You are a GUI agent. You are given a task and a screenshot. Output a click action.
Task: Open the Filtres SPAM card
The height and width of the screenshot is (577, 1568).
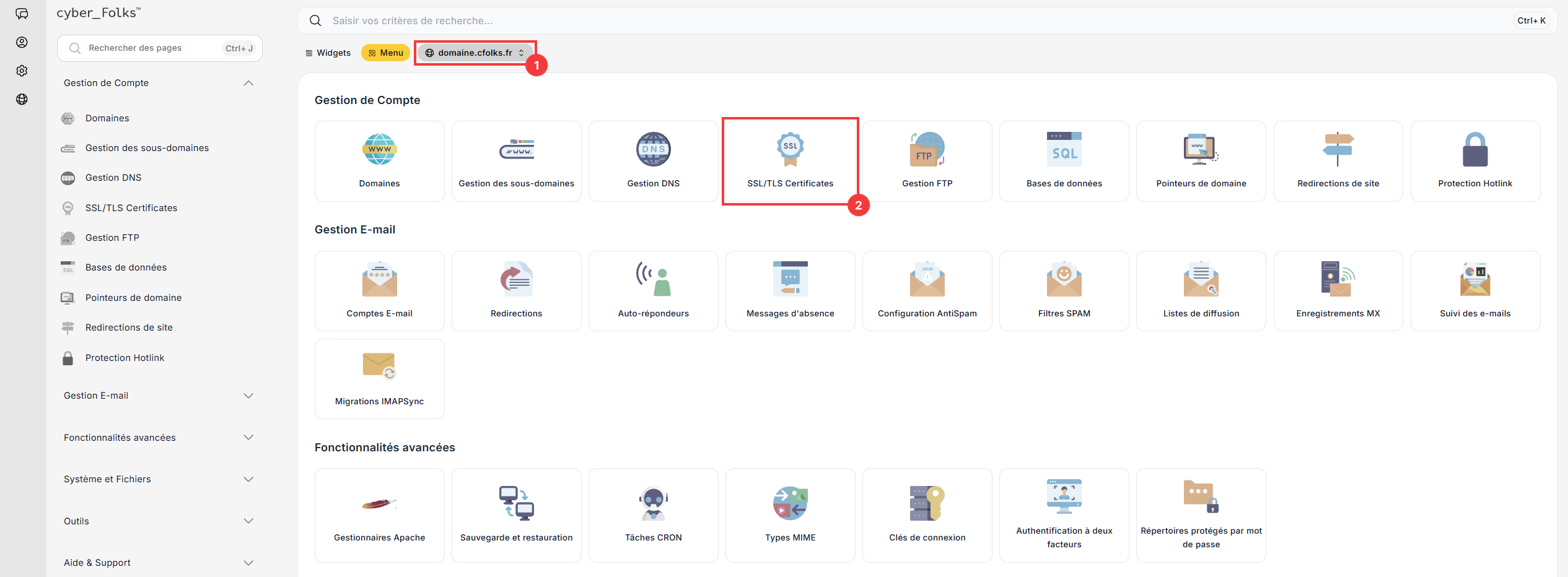(1064, 291)
